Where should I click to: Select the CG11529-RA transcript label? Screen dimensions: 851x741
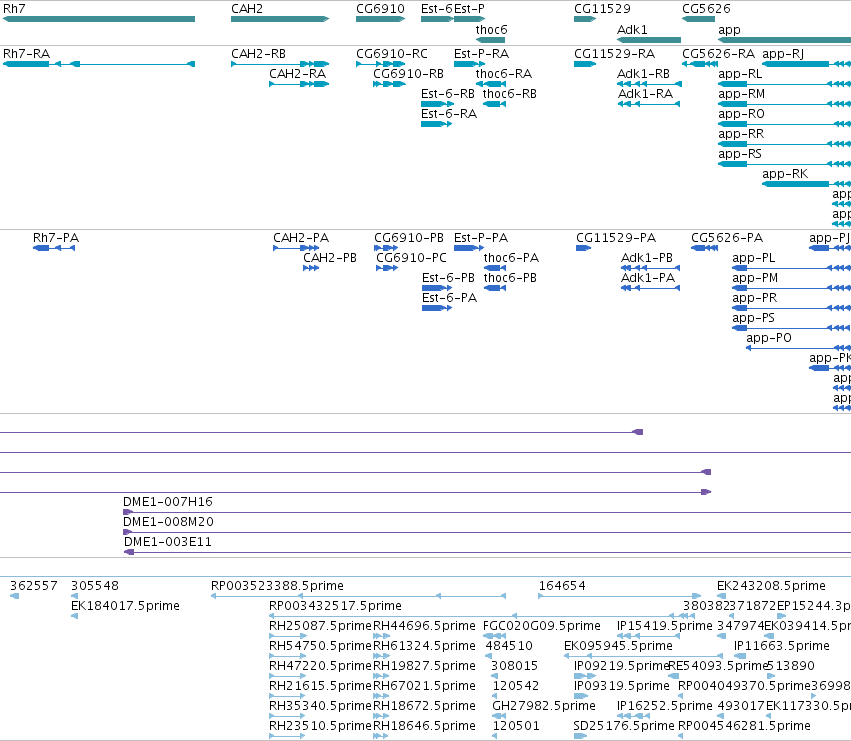tap(614, 54)
